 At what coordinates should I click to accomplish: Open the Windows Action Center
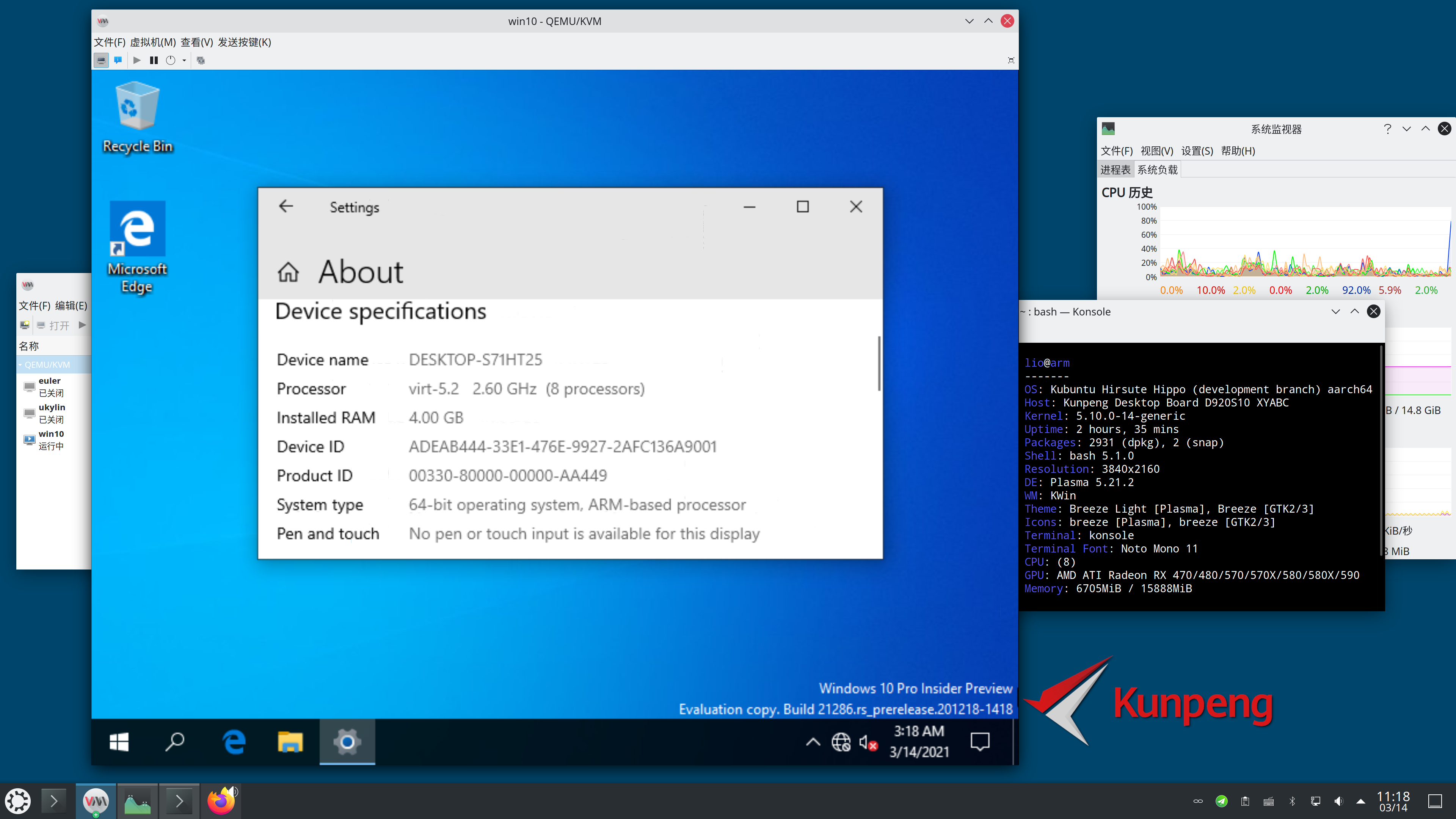tap(979, 742)
